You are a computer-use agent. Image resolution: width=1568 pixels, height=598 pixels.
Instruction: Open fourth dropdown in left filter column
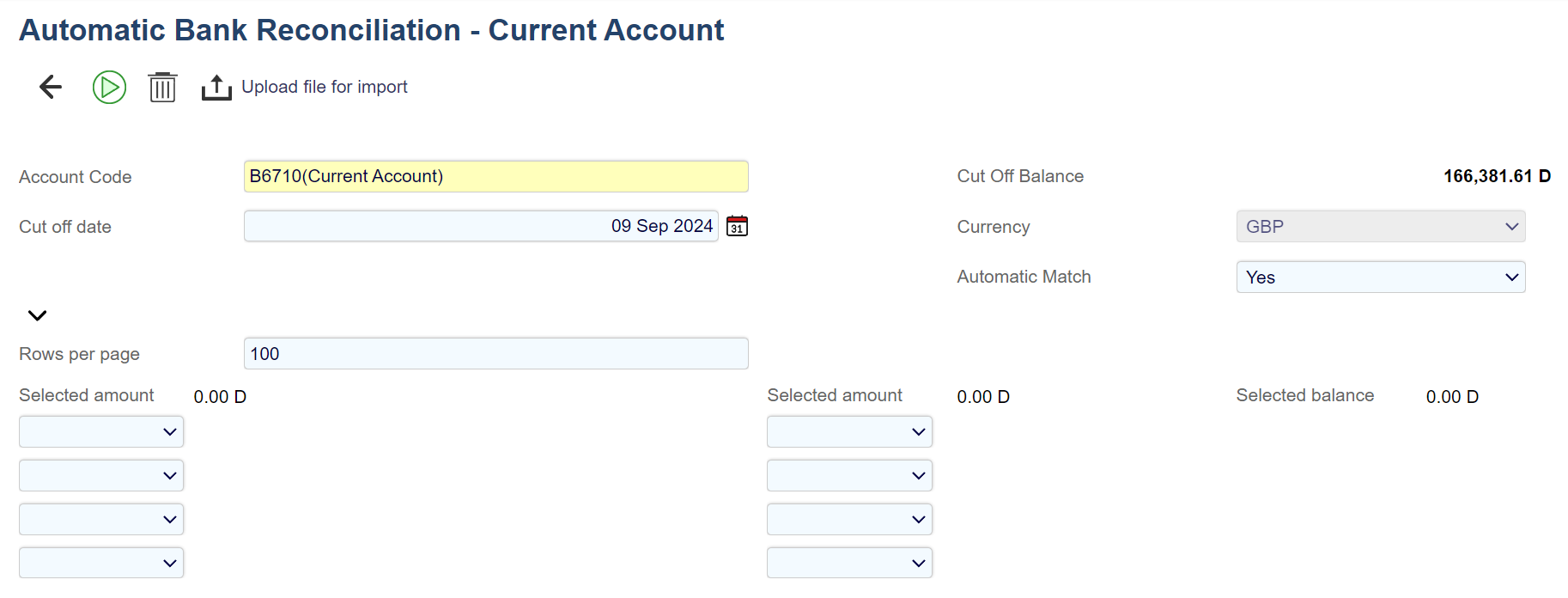(x=101, y=564)
